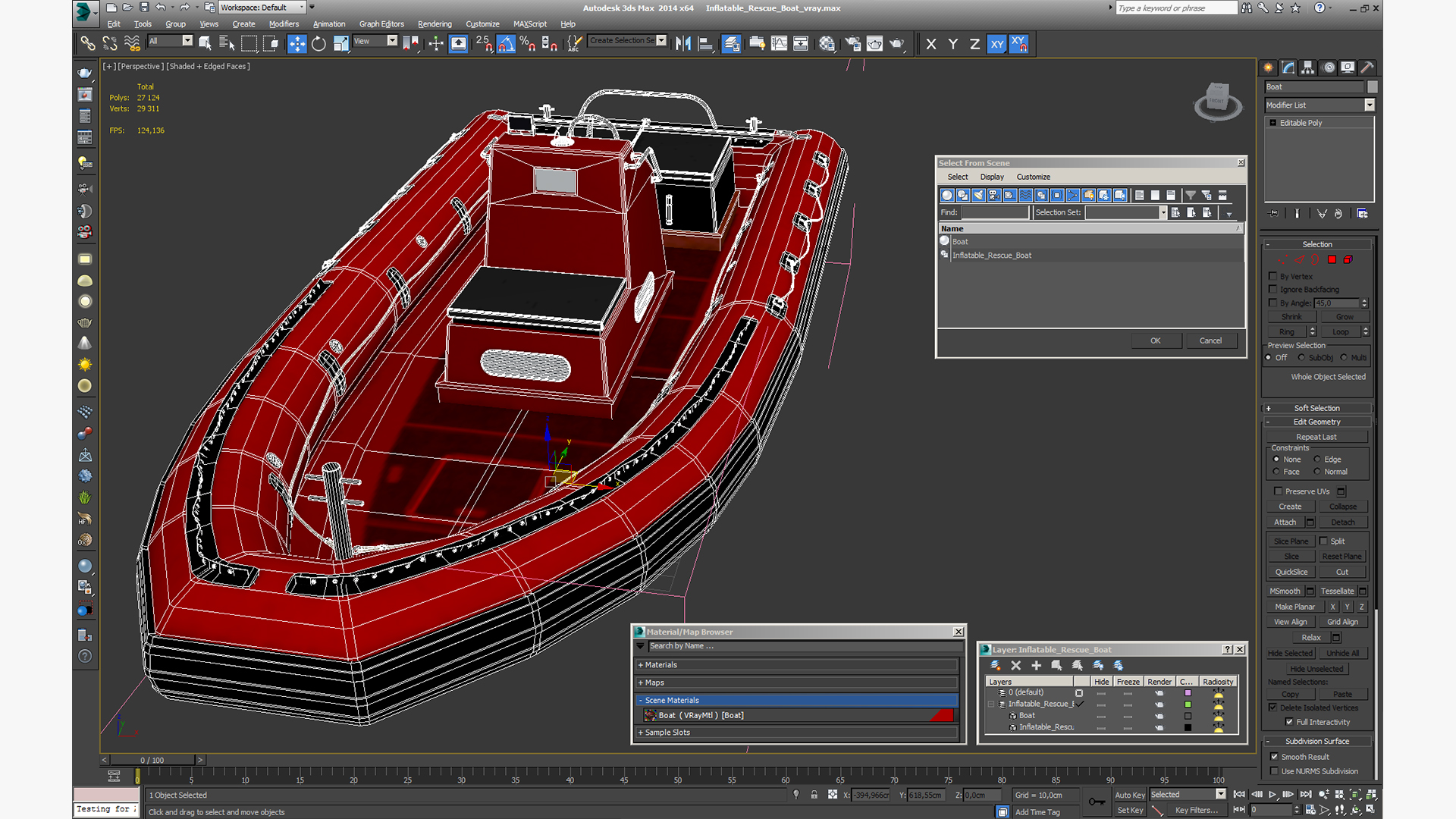Open Display menu in Select From Scene
This screenshot has width=1456, height=819.
click(992, 177)
